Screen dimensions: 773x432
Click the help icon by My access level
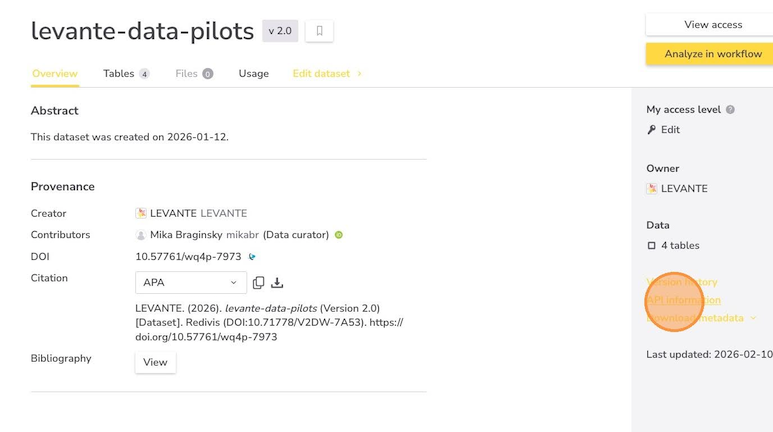(x=730, y=110)
